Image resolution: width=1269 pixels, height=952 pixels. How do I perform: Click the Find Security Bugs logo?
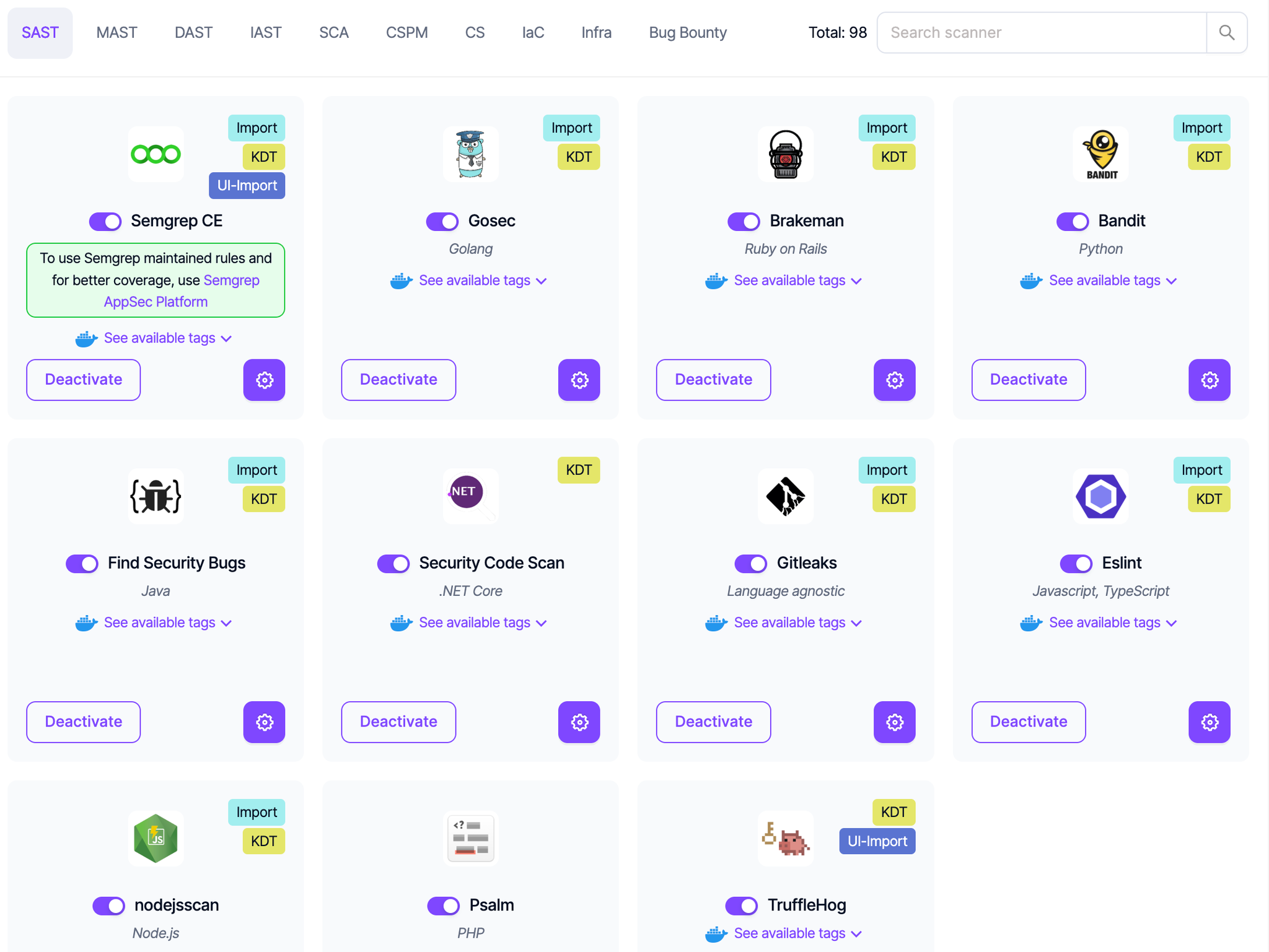[x=156, y=496]
